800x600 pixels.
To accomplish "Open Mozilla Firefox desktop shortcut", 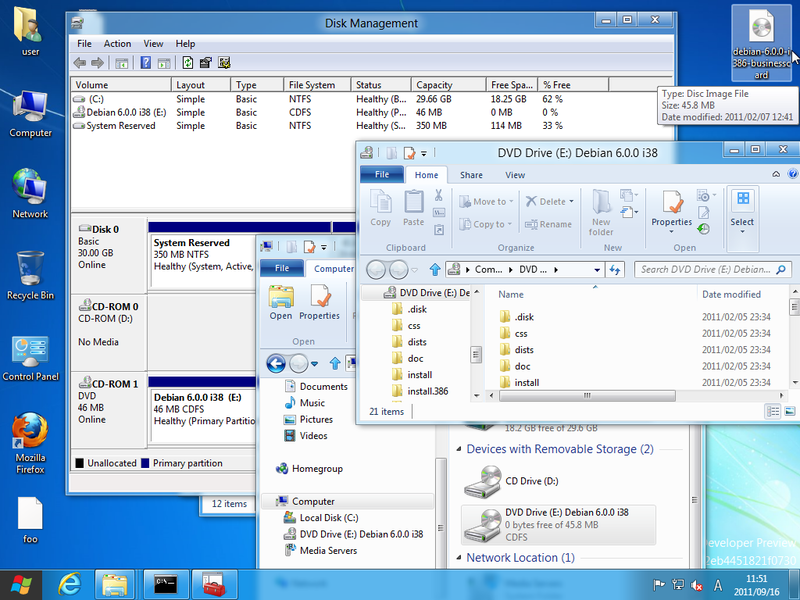I will click(x=30, y=443).
